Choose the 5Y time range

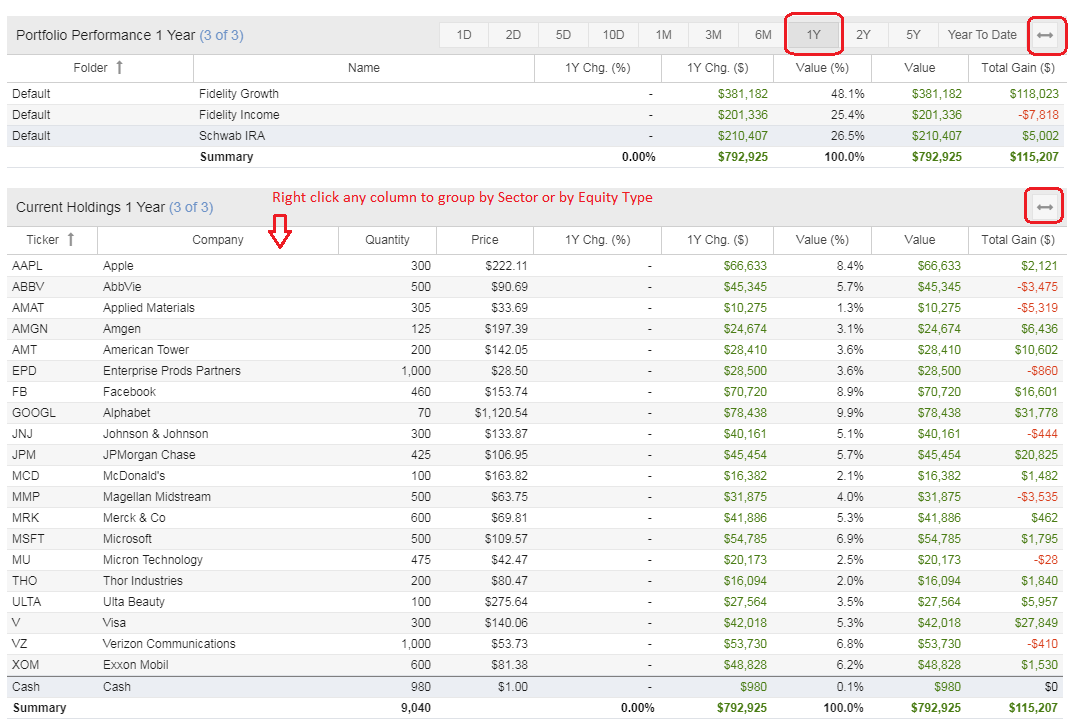[x=913, y=35]
